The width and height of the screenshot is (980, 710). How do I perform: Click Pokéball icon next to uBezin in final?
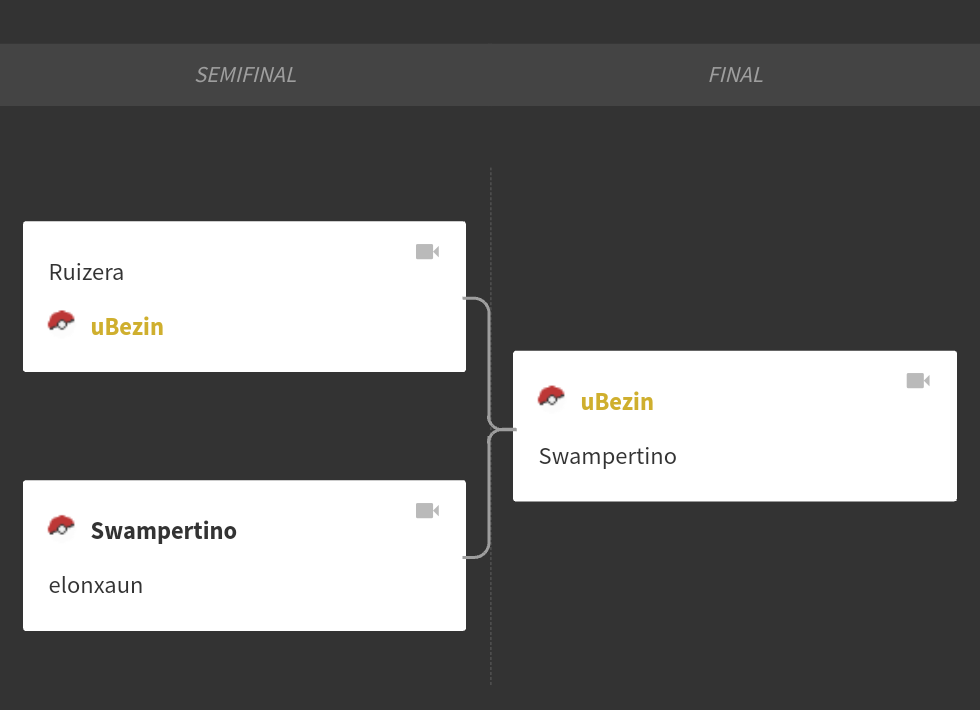(551, 397)
